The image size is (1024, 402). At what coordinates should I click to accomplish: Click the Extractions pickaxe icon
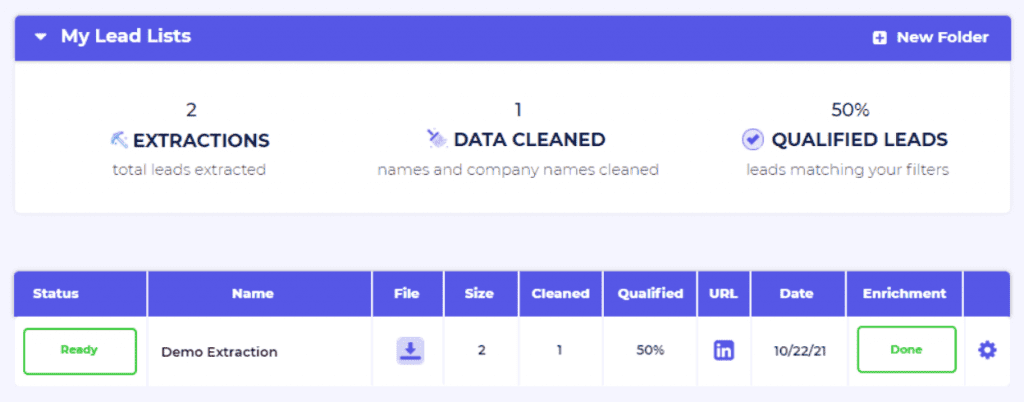click(120, 140)
